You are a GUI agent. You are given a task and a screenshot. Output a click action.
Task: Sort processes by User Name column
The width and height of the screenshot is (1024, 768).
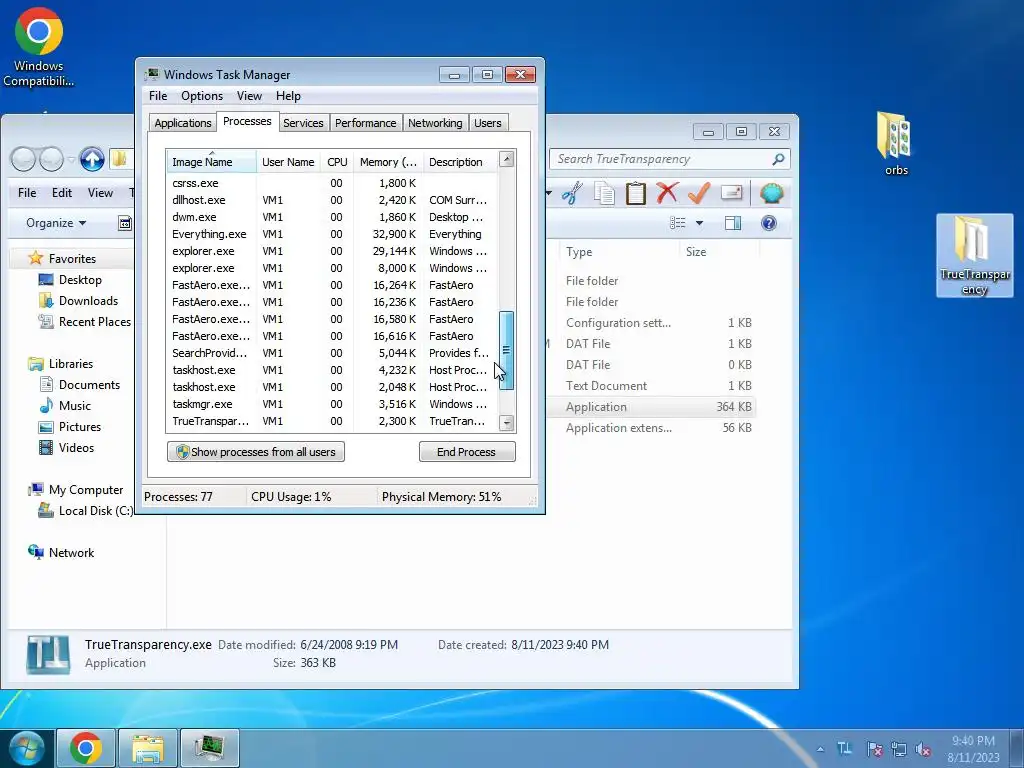[x=288, y=161]
